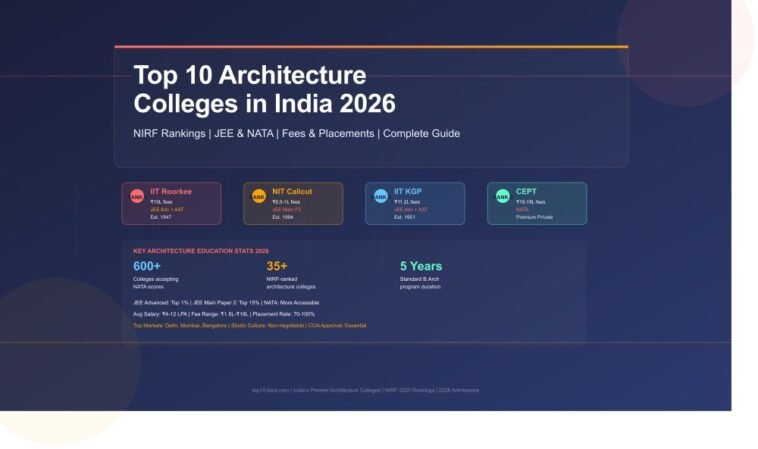The height and width of the screenshot is (449, 758).
Task: Click "Standard B.Arch program duration" caption
Action: 420,283
